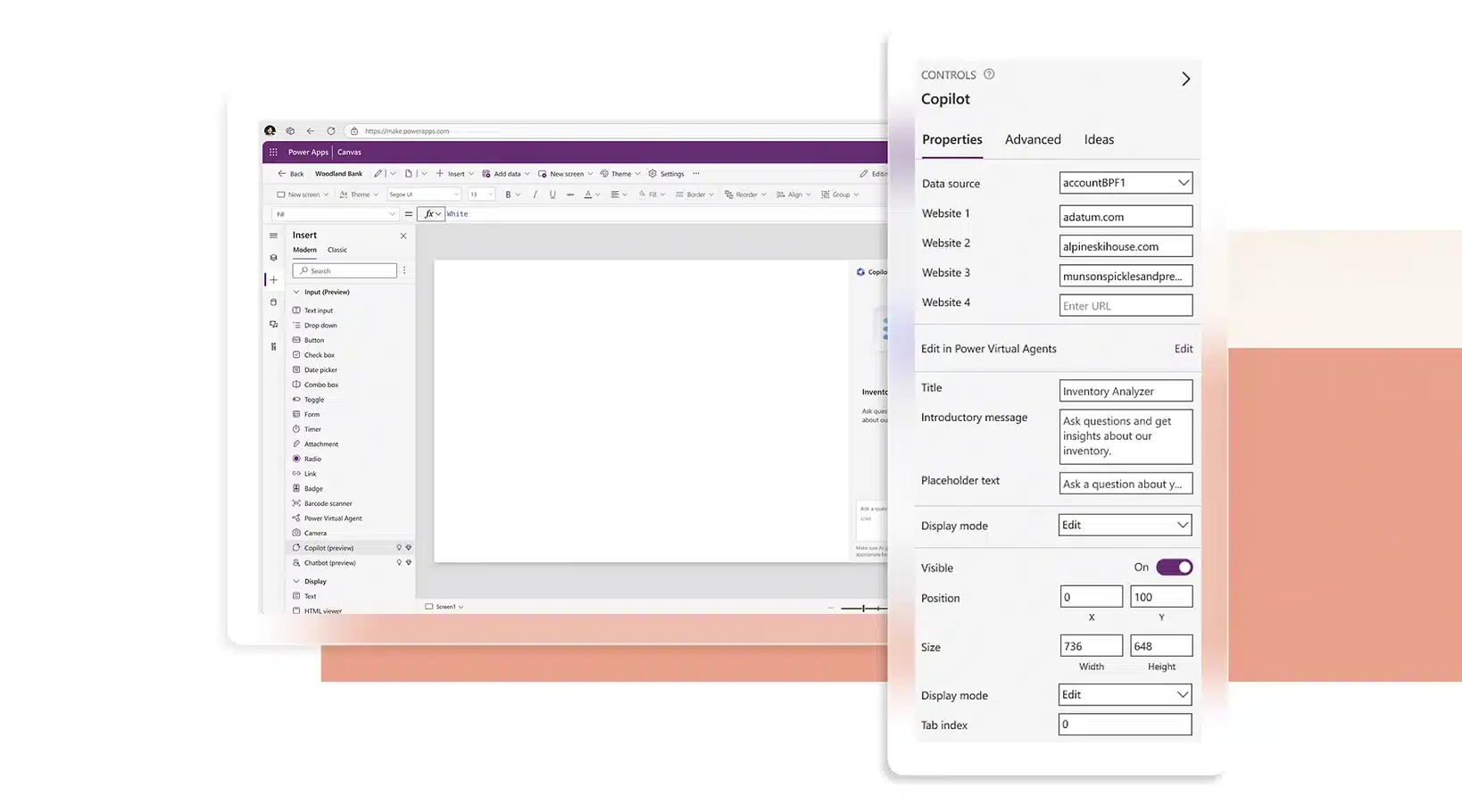
Task: Open the browser profile avatar
Action: tap(270, 131)
